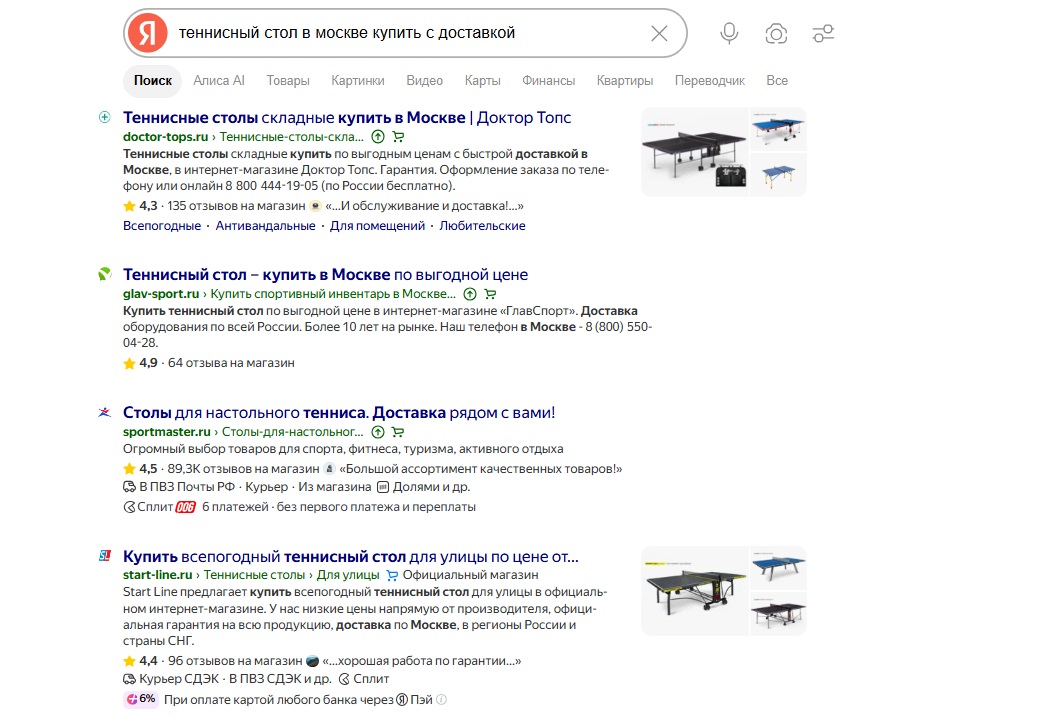Click the sportmaster.ru domain link
Image resolution: width=1055 pixels, height=722 pixels.
(167, 432)
